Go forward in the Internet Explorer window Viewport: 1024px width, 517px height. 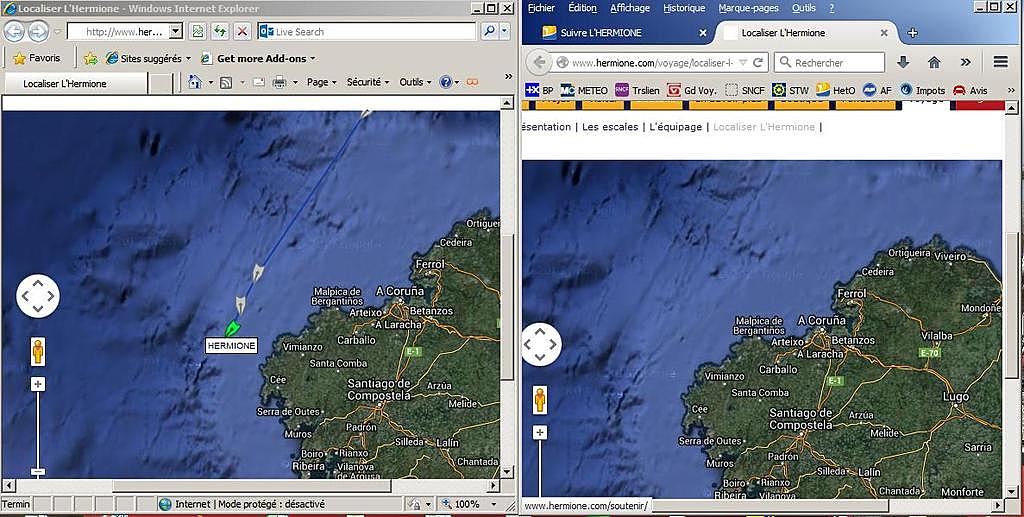[38, 31]
